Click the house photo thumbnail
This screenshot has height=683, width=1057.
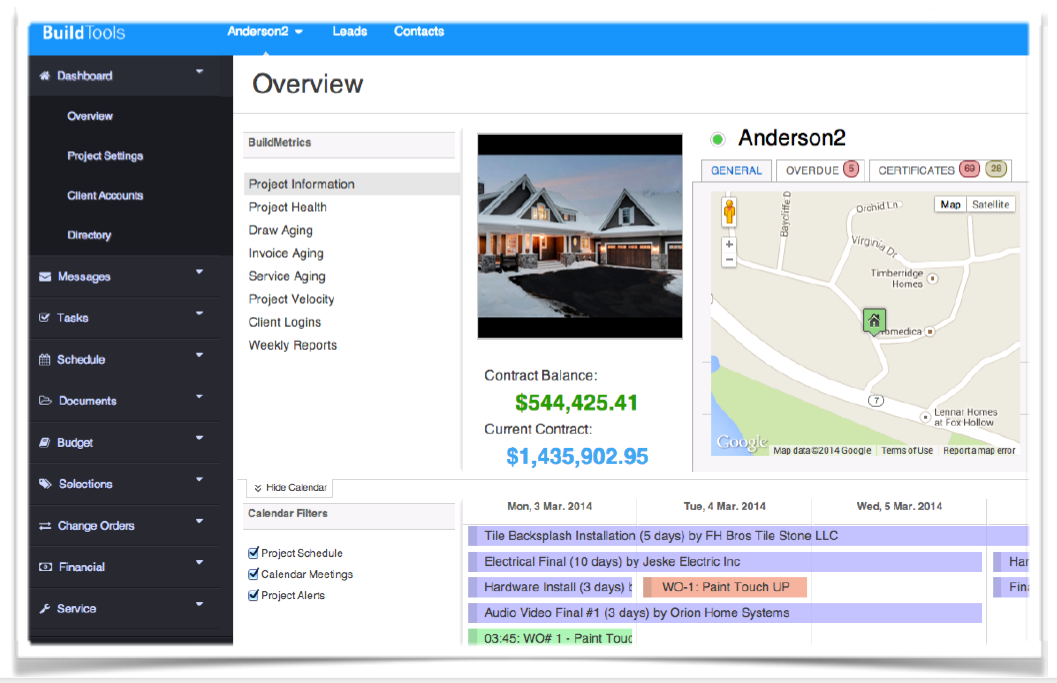point(579,236)
